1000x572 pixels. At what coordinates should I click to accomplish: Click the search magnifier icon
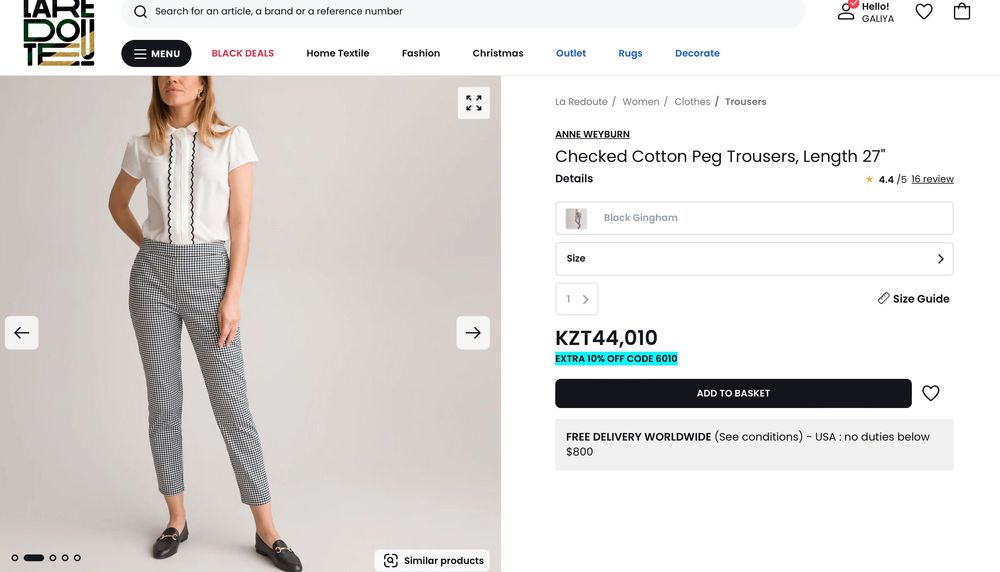(140, 12)
